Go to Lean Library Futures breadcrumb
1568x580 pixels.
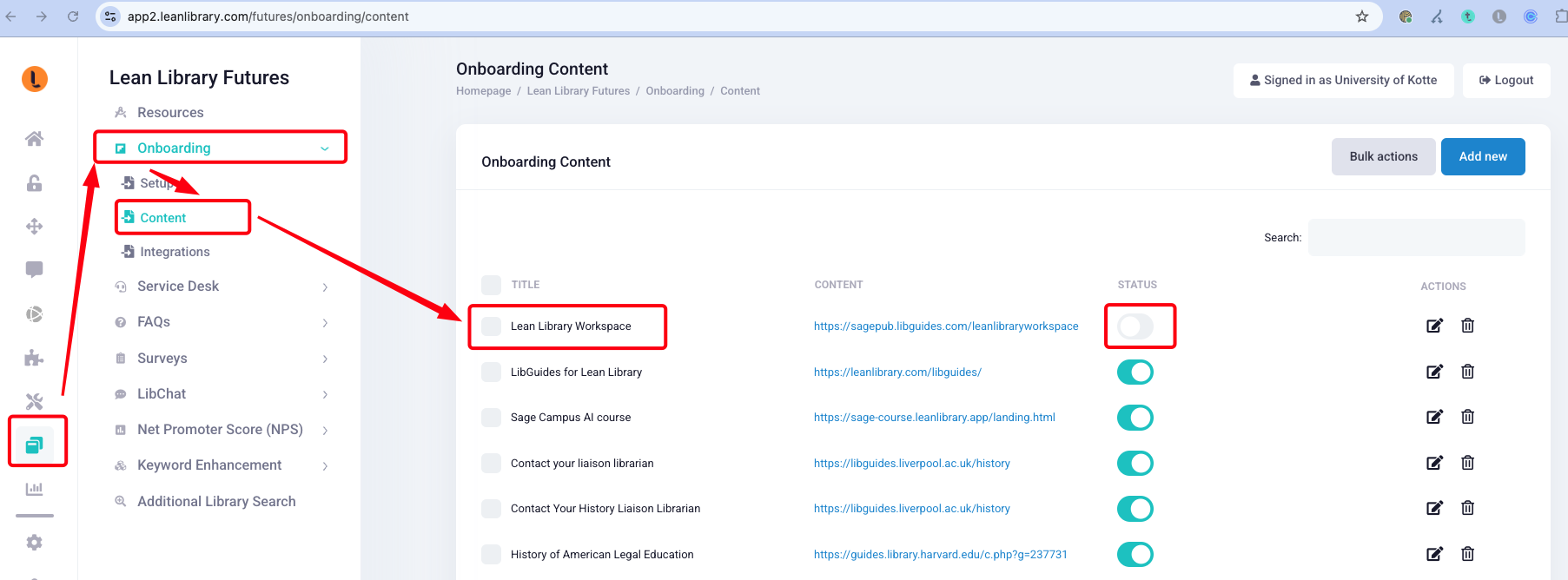[579, 90]
